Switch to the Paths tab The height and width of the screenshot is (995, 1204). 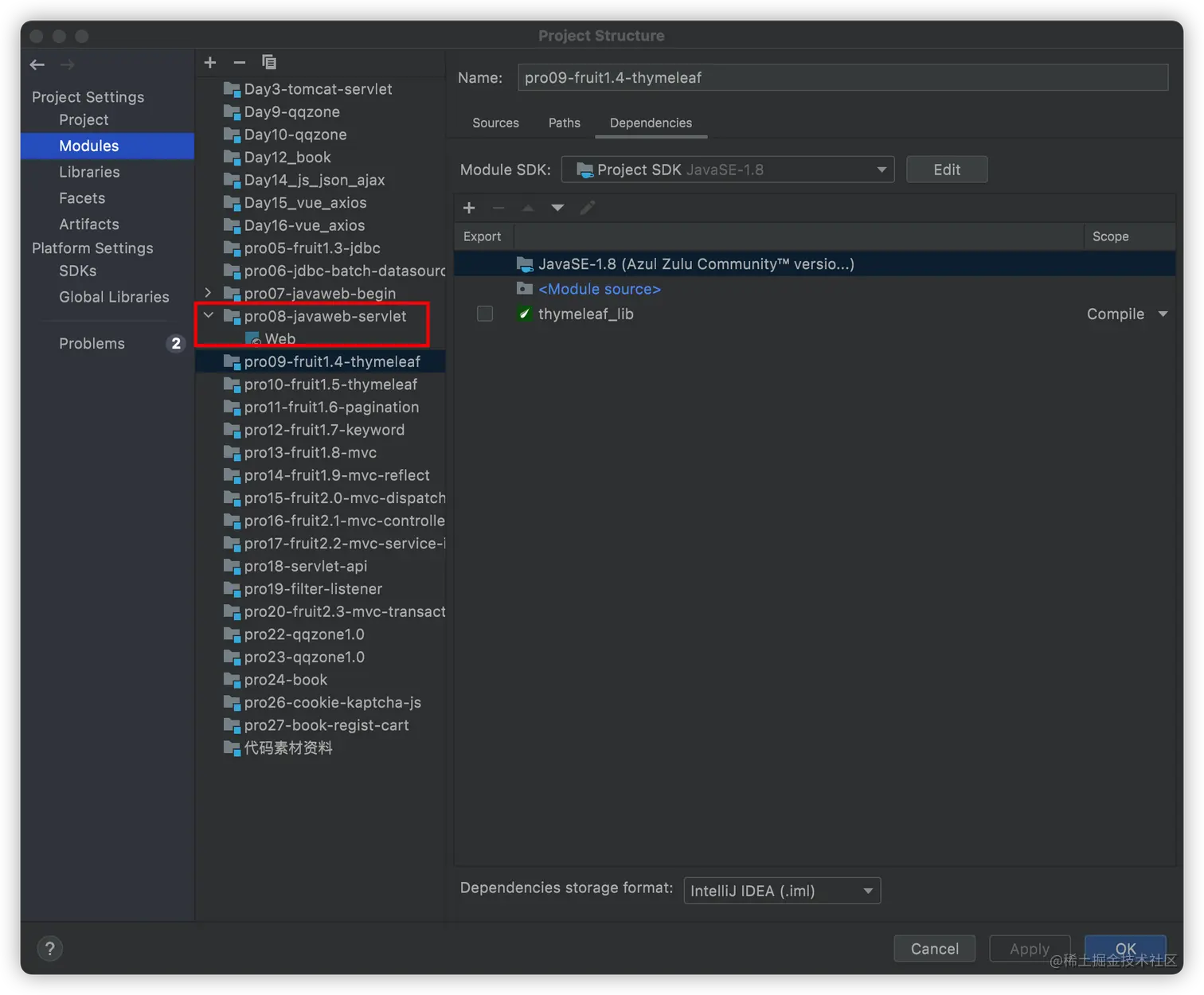(564, 123)
